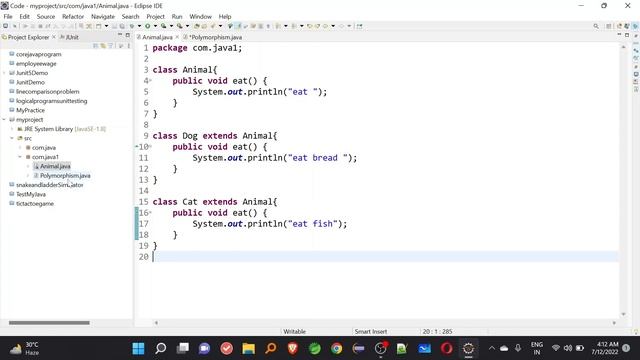Open the Coverage launch dropdown arrow
640x360 pixels.
click(x=171, y=26)
